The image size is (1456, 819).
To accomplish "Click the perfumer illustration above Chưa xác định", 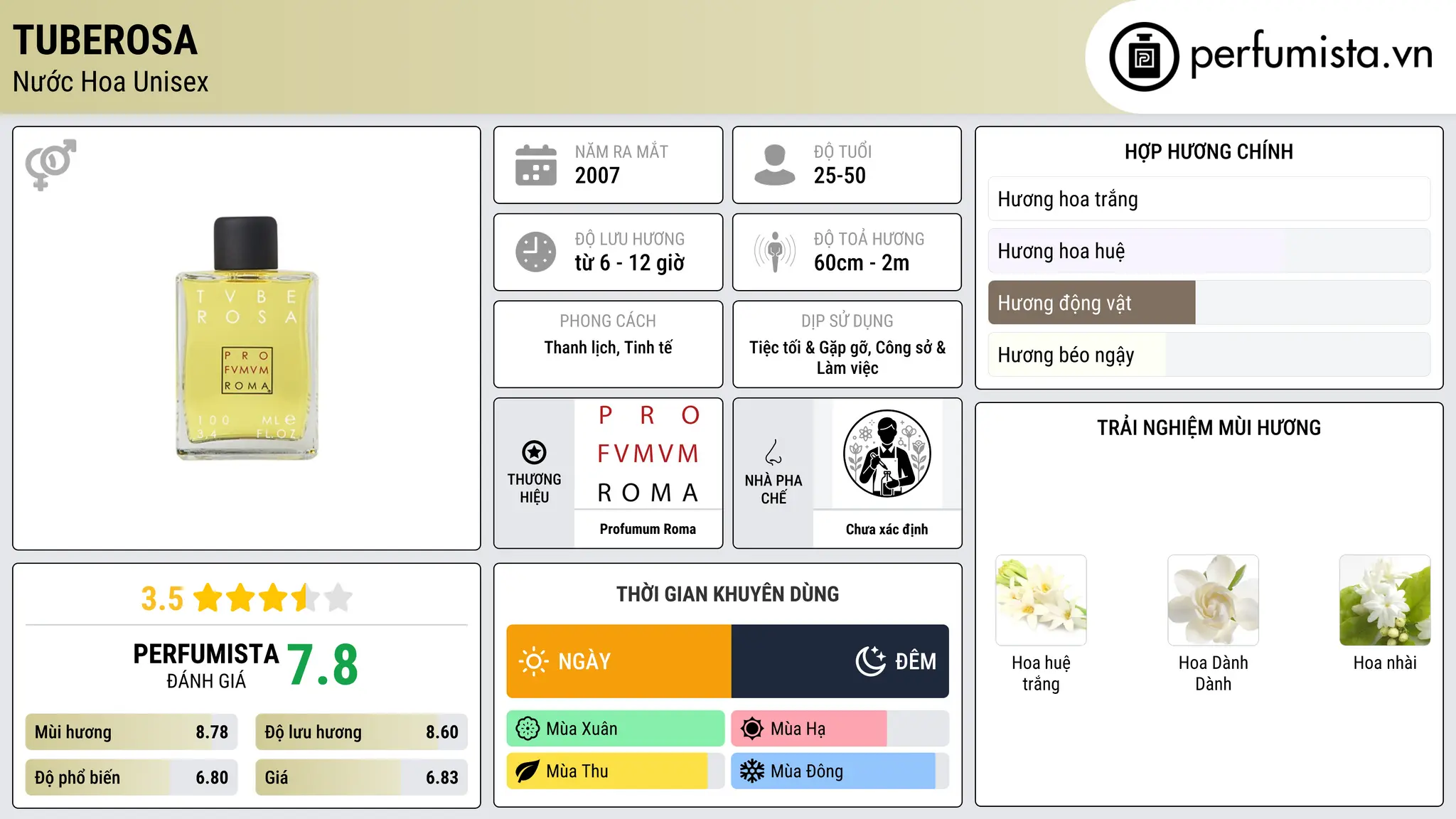I will (x=887, y=454).
